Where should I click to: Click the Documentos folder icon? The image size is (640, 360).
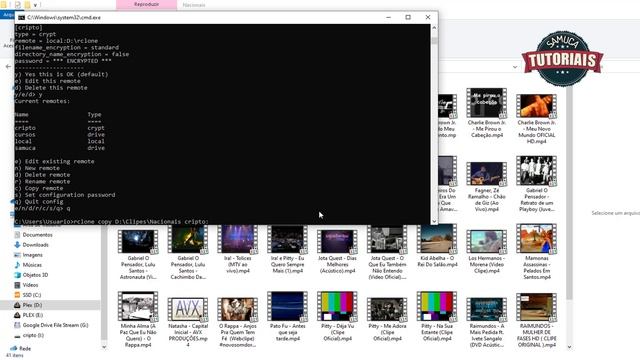(17, 235)
